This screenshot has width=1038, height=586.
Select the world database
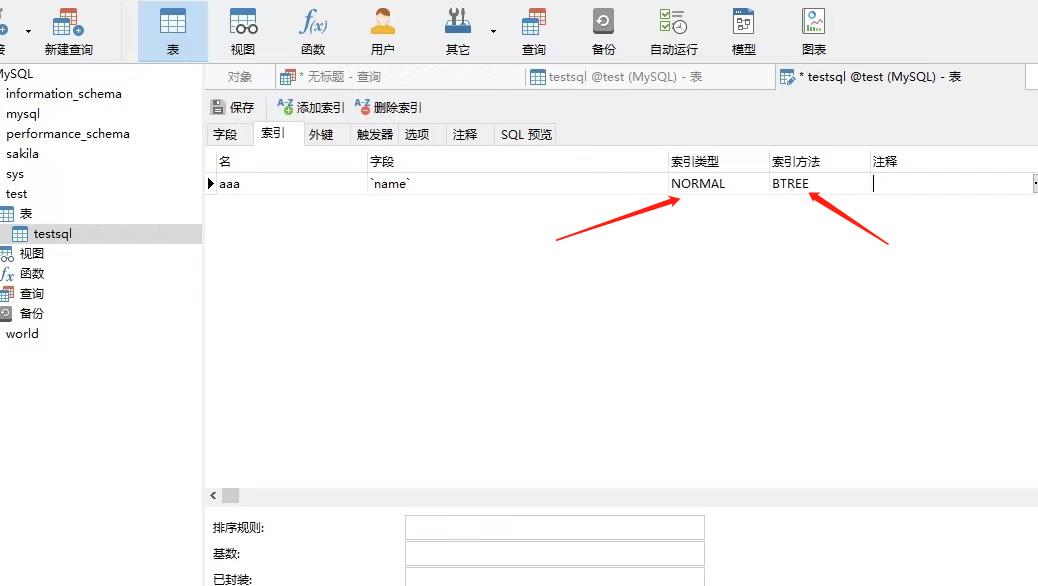22,334
